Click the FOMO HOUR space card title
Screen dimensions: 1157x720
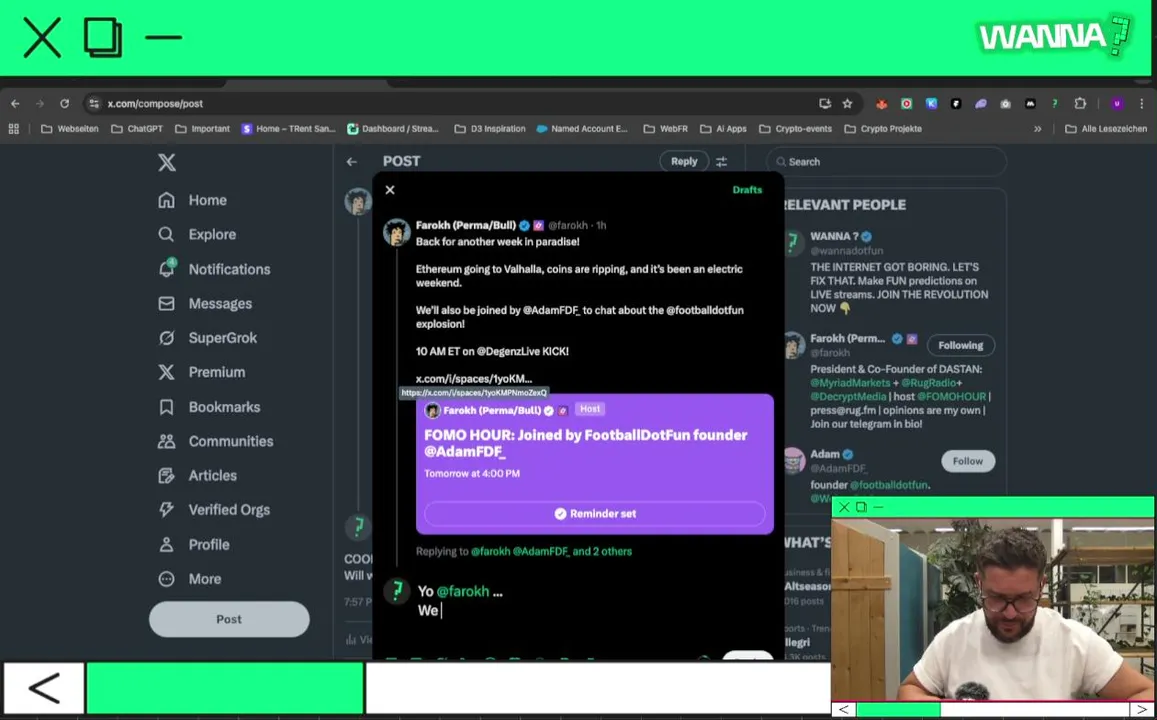pyautogui.click(x=586, y=443)
